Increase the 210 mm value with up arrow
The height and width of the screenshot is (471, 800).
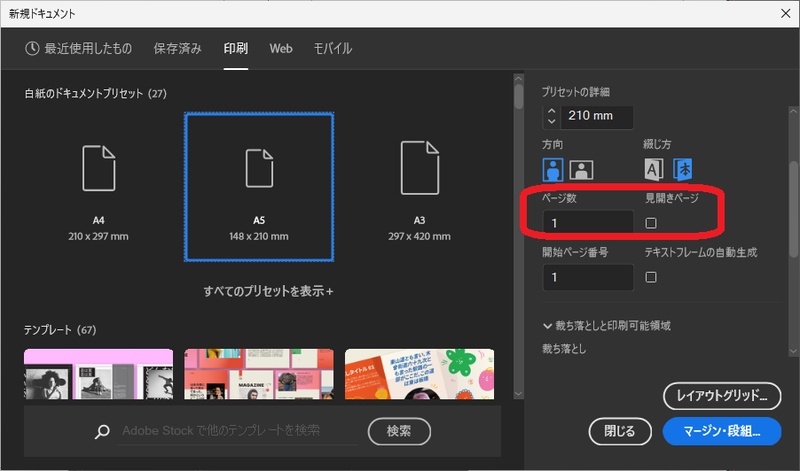551,111
